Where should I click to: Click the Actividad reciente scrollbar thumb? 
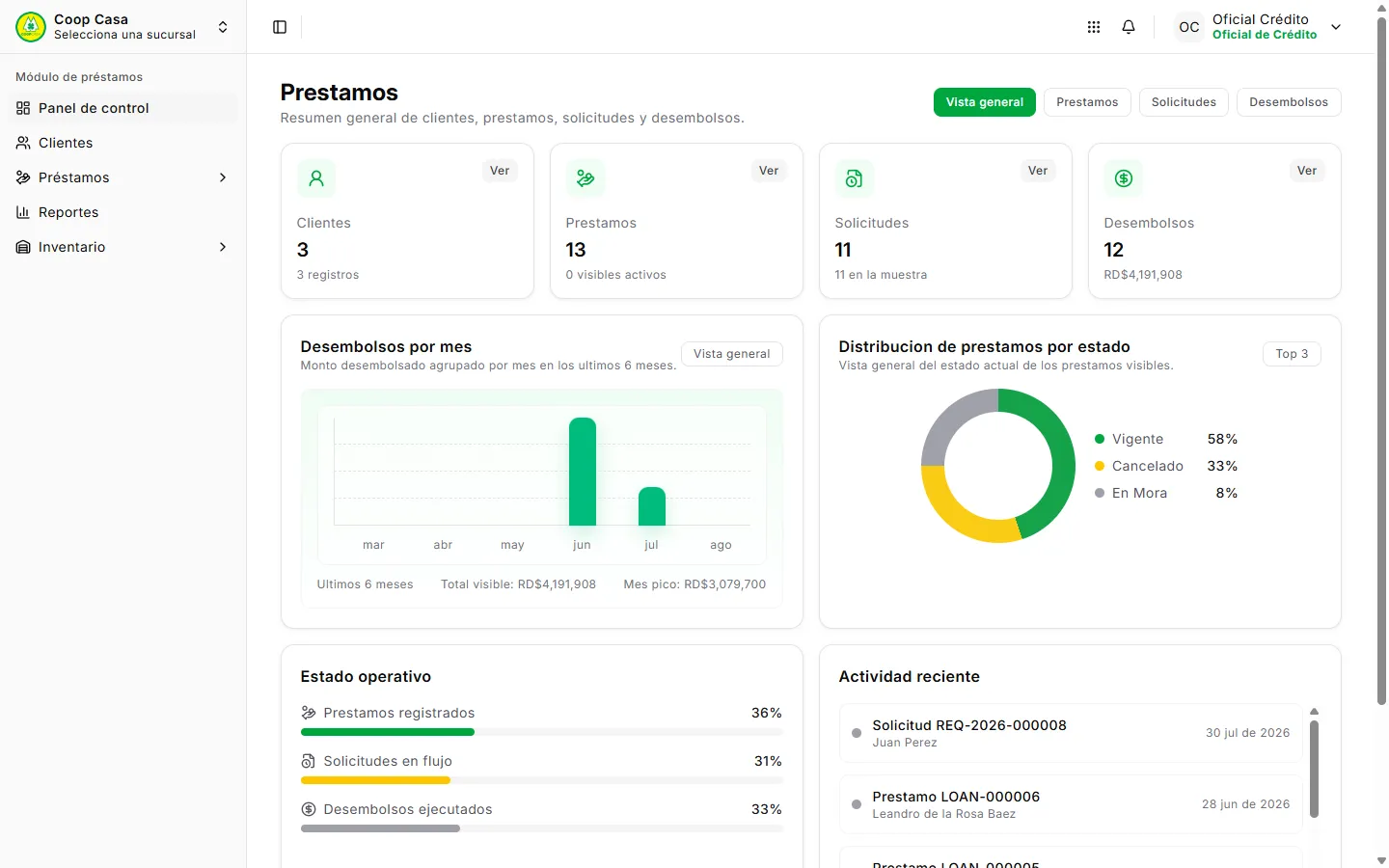click(1314, 769)
